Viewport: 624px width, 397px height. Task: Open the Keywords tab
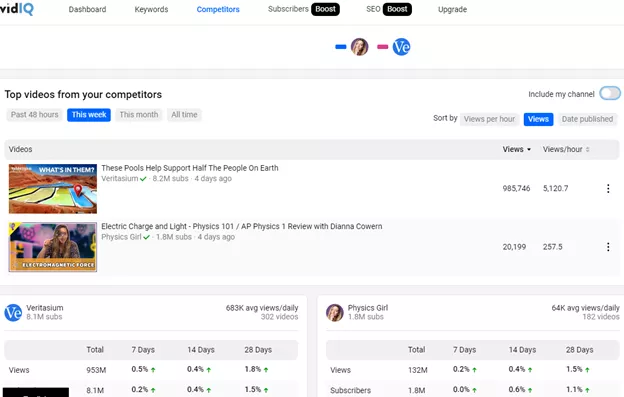tap(151, 9)
